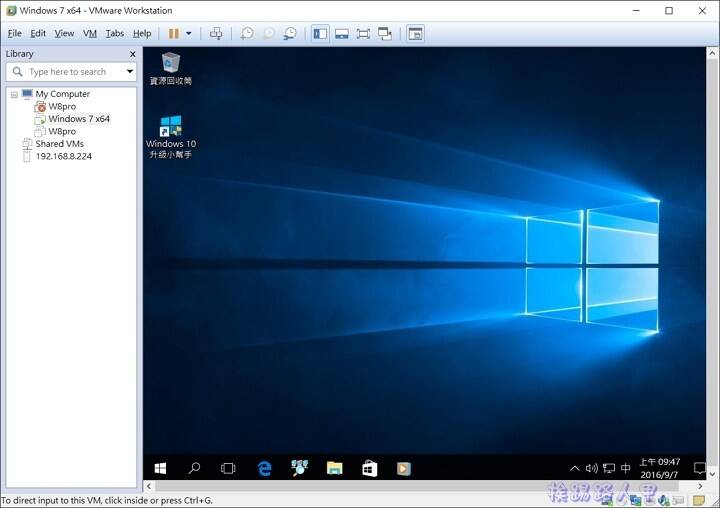The height and width of the screenshot is (508, 720).
Task: Select the W8pro entry below Windows 7 x64
Action: point(56,131)
